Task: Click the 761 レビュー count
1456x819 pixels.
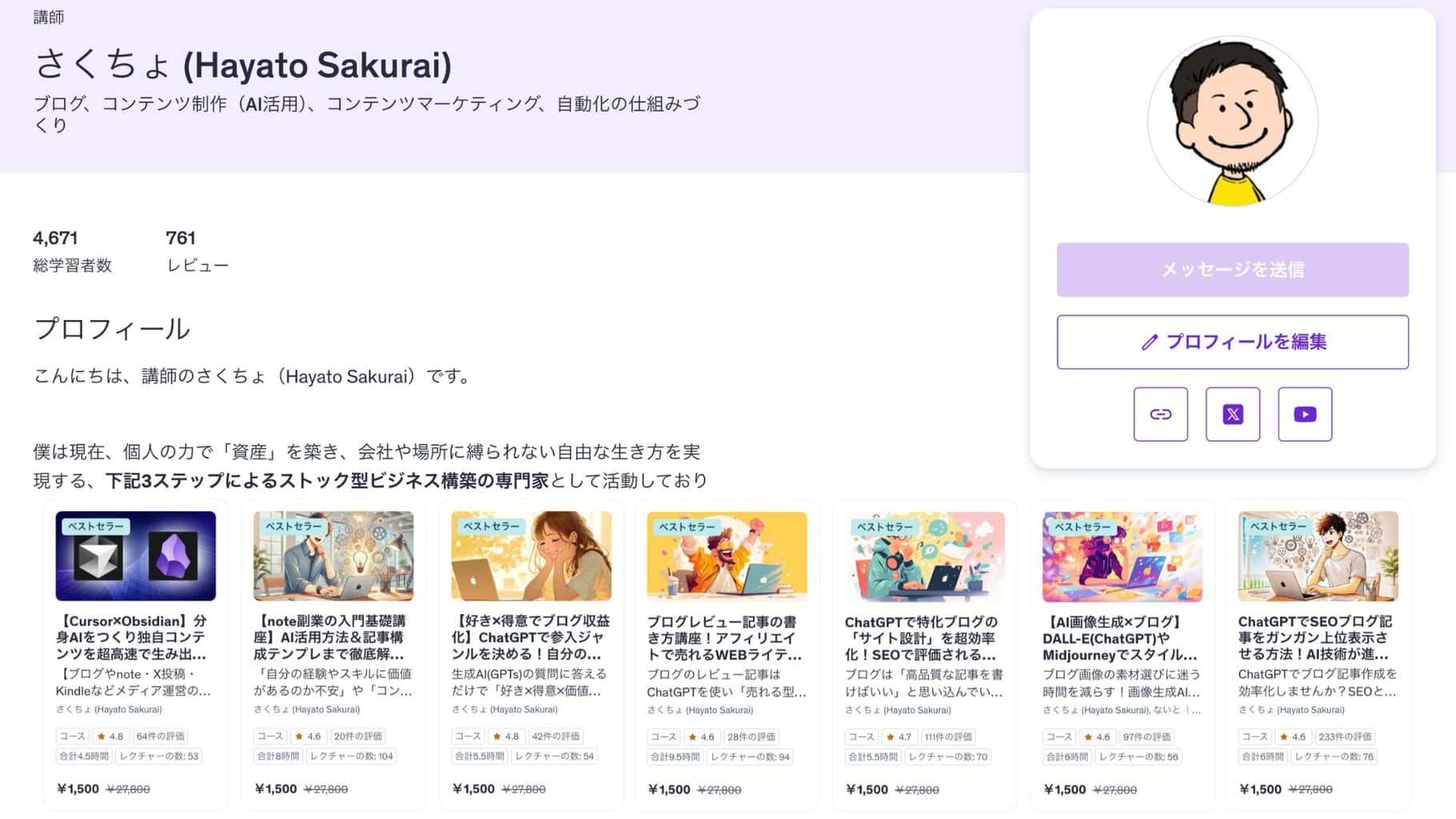Action: 197,251
